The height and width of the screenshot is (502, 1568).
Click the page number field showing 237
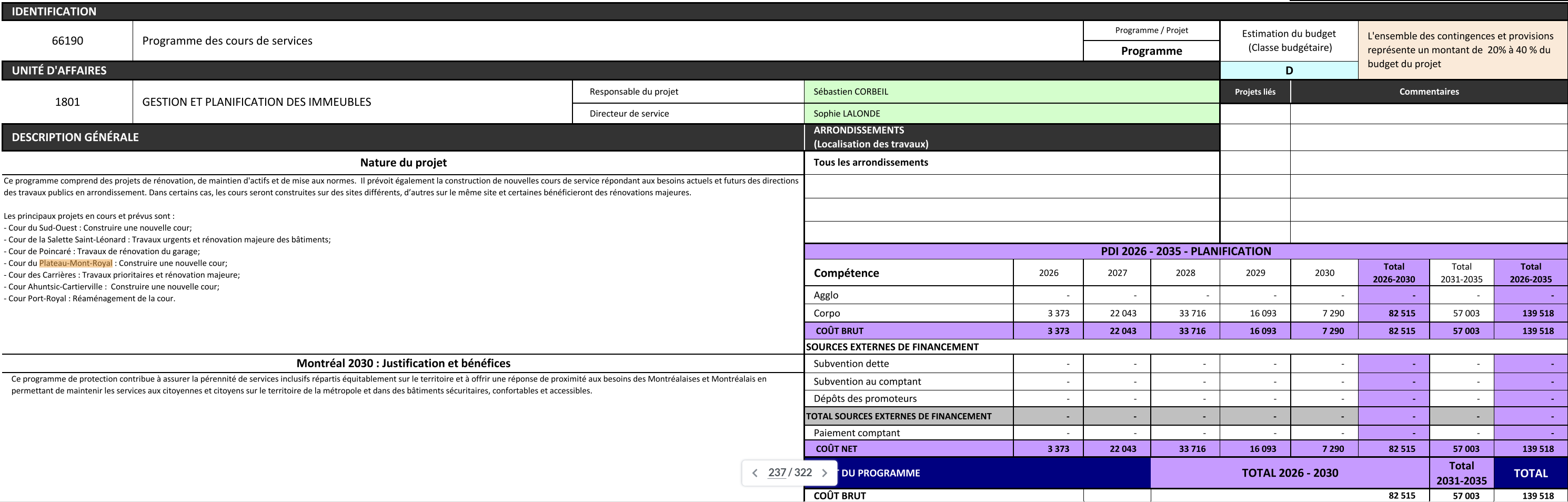click(x=777, y=473)
